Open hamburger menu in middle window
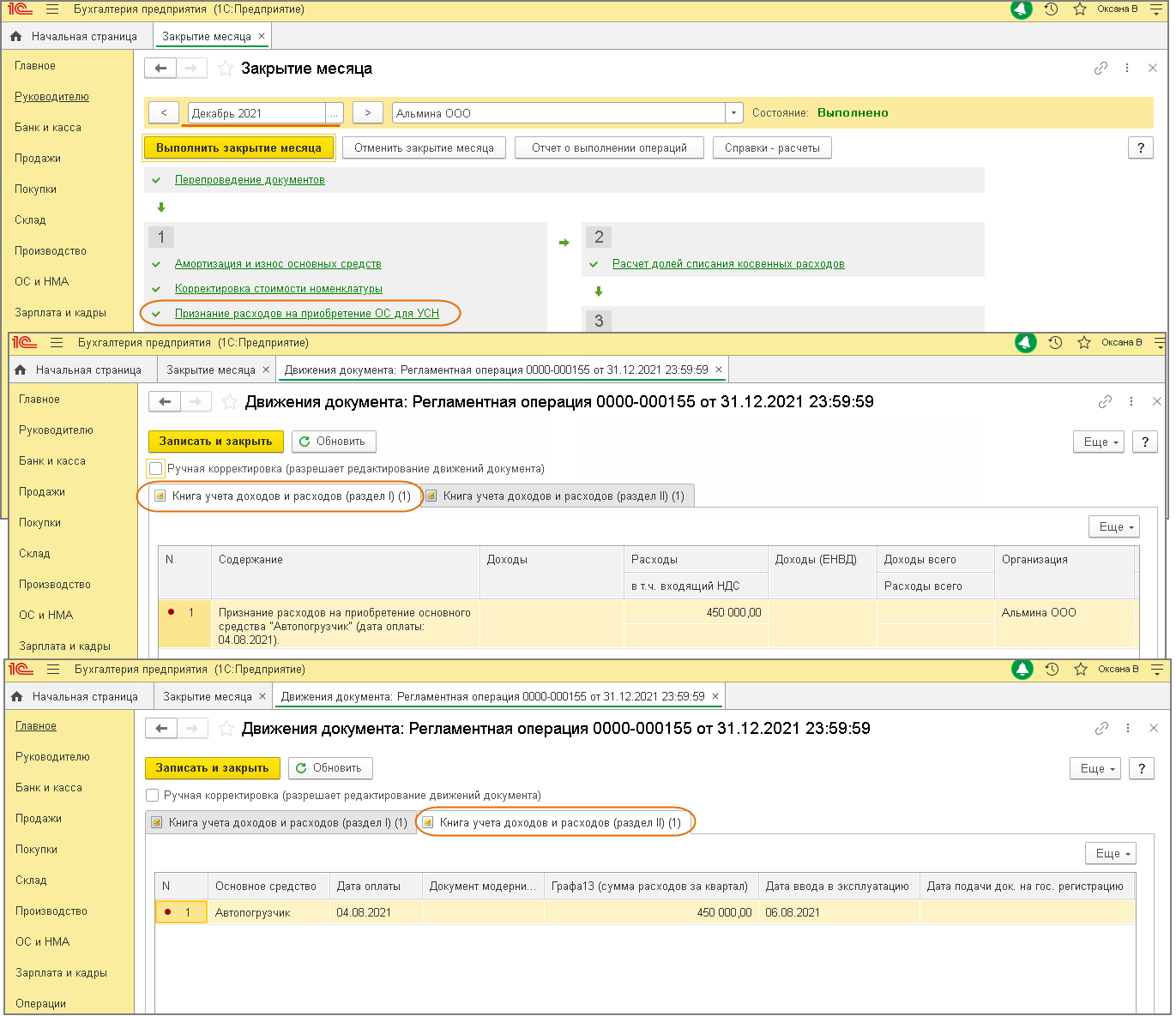Image resolution: width=1176 pixels, height=1016 pixels. [x=57, y=343]
